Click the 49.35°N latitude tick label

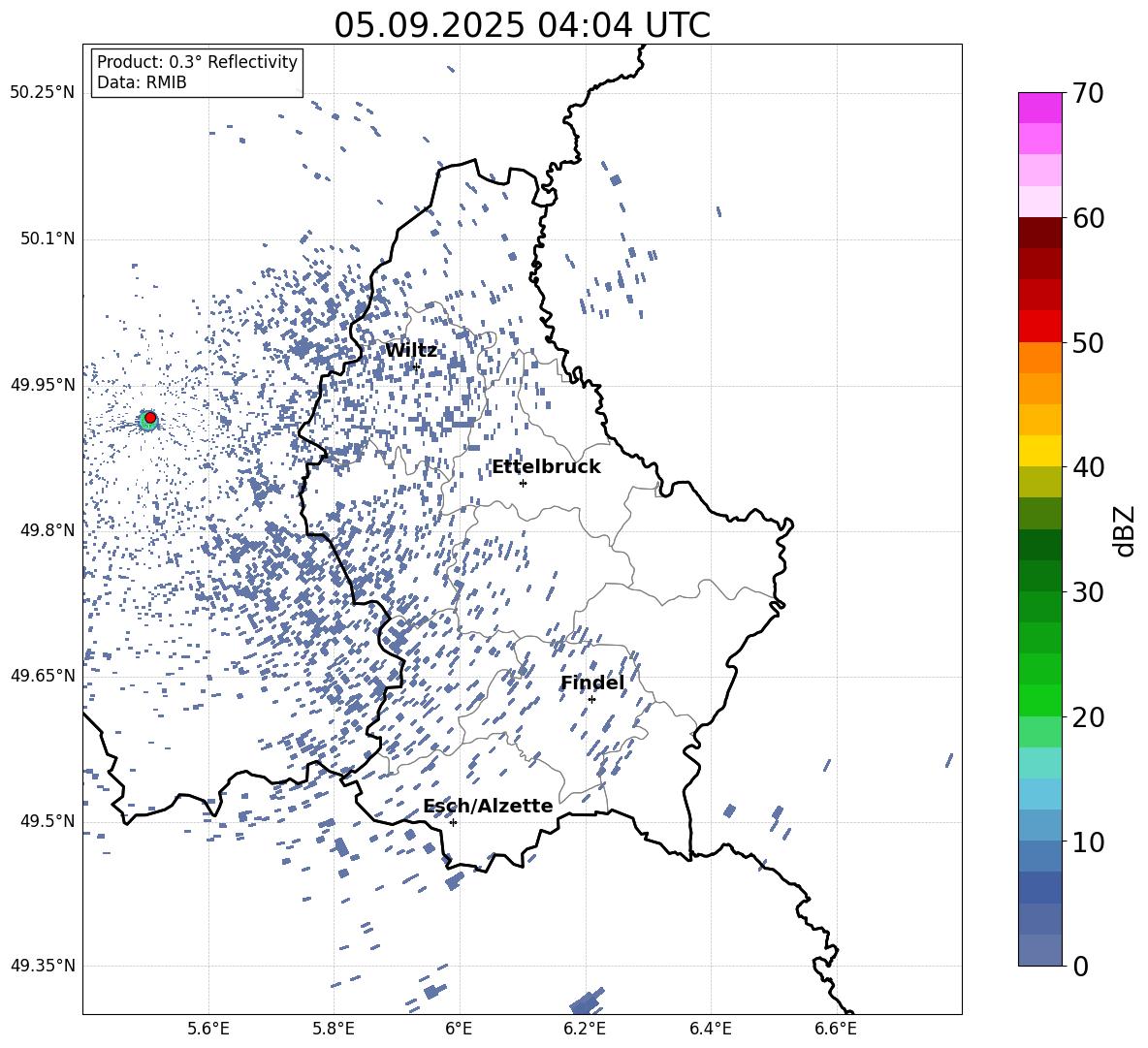coord(43,966)
